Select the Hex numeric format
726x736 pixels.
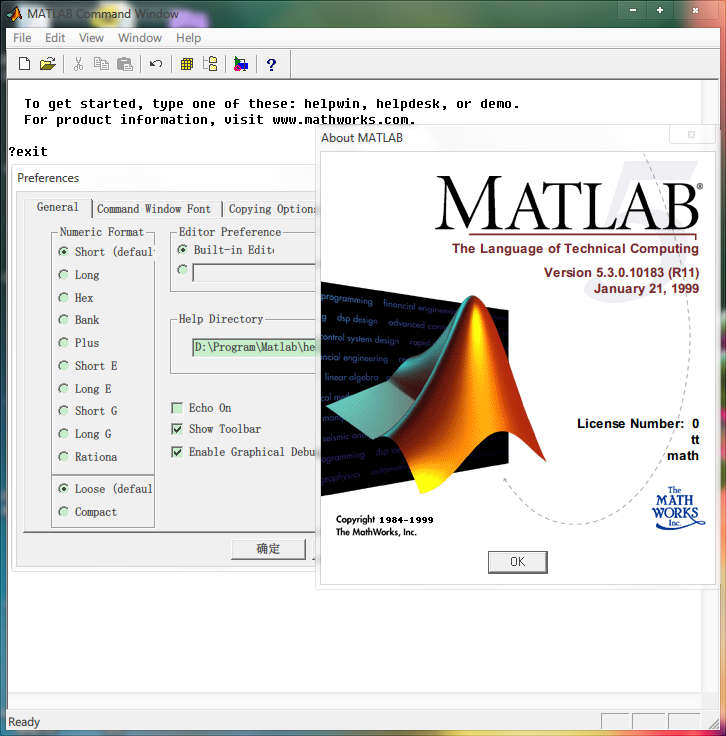pyautogui.click(x=65, y=298)
